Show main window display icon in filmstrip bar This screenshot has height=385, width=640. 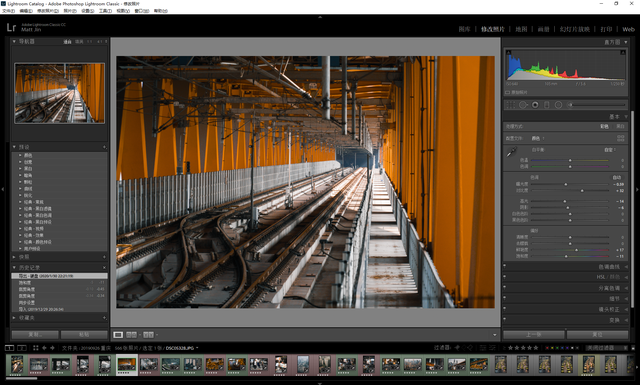click(9, 348)
